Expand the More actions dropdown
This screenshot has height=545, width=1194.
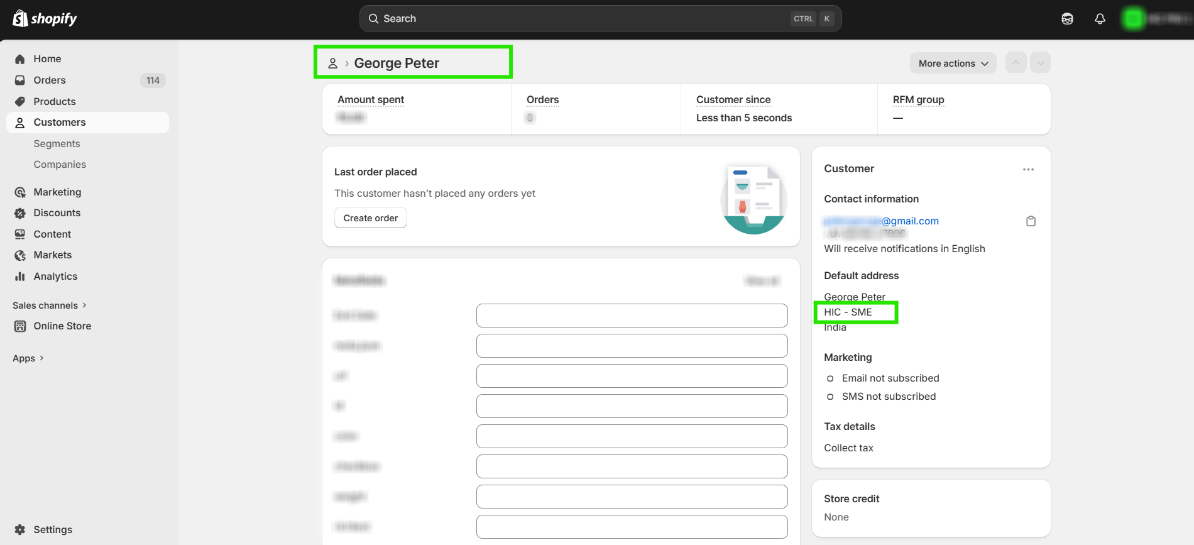point(953,63)
